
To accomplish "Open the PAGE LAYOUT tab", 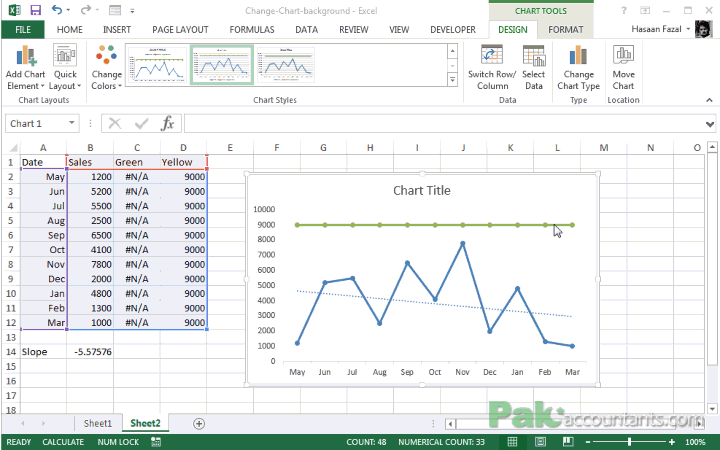I will pos(180,30).
